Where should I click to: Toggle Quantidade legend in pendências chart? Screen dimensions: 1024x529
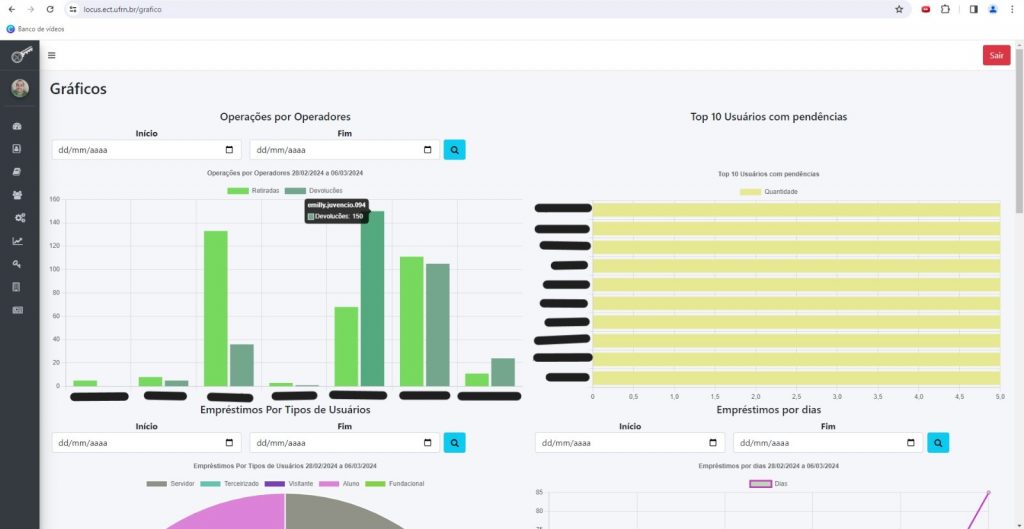click(x=768, y=191)
